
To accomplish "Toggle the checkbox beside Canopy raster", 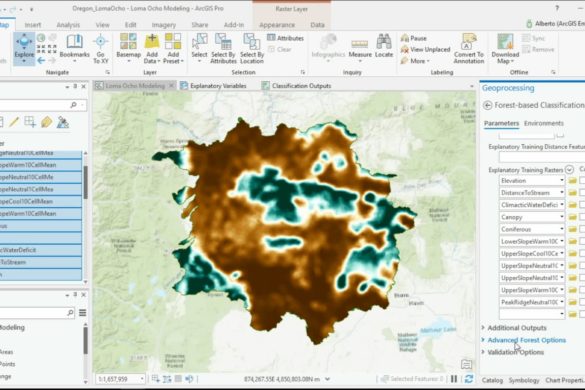I will click(x=582, y=217).
